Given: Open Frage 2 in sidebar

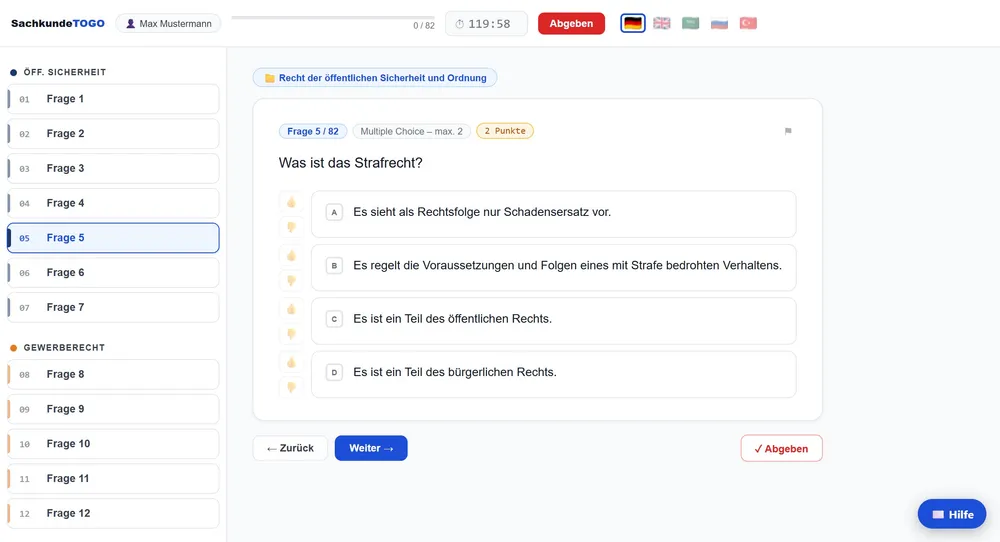Looking at the screenshot, I should point(114,134).
